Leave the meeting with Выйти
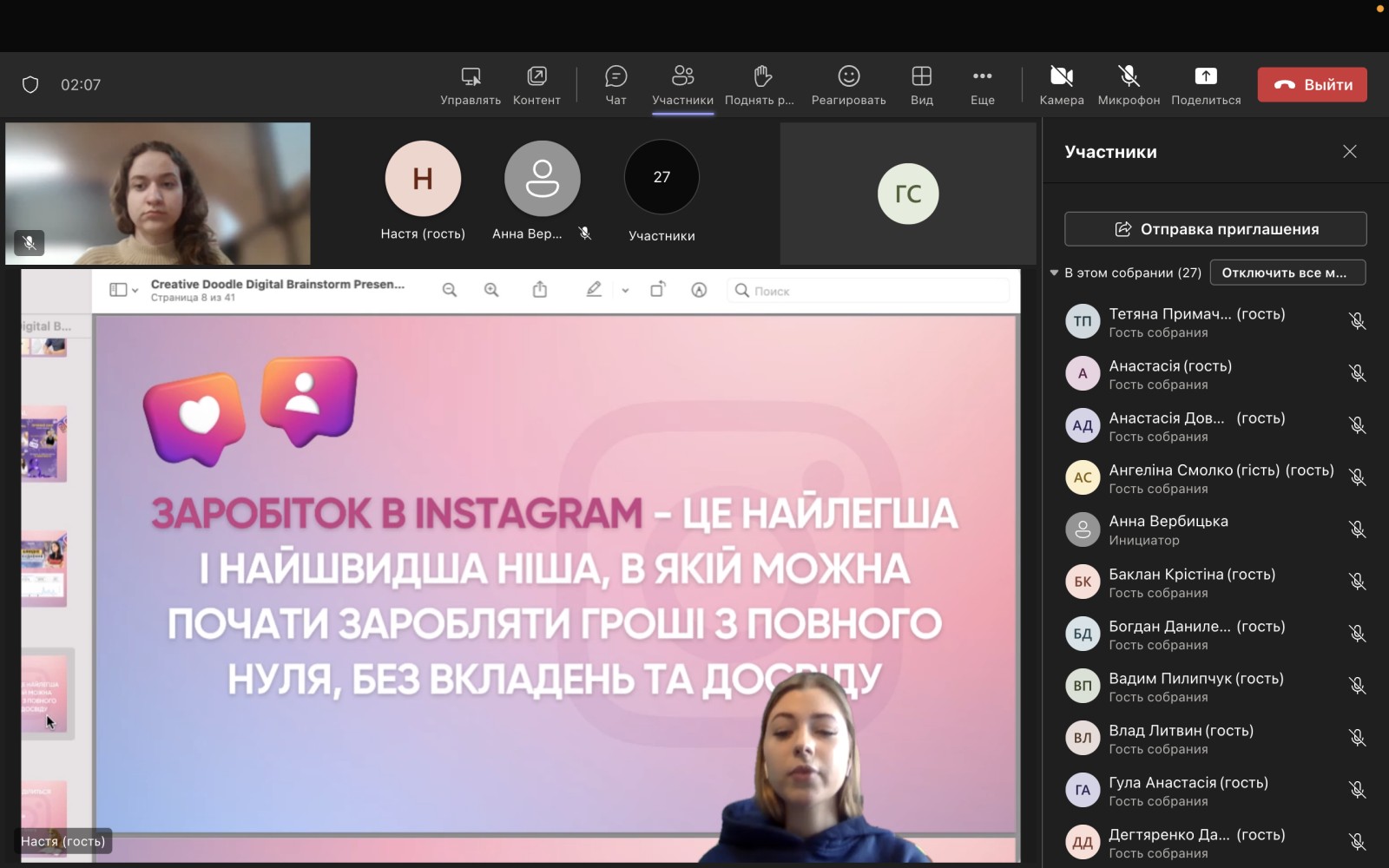Image resolution: width=1389 pixels, height=868 pixels. pos(1312,84)
